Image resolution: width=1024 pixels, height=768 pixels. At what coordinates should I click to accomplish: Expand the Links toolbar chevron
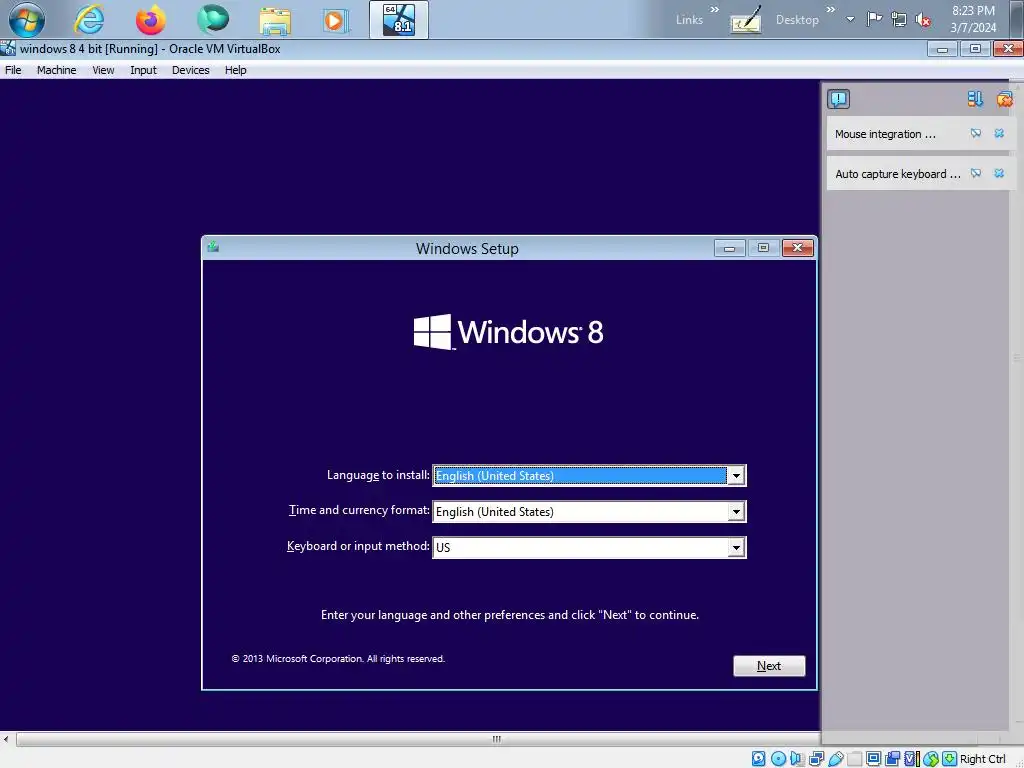[714, 9]
